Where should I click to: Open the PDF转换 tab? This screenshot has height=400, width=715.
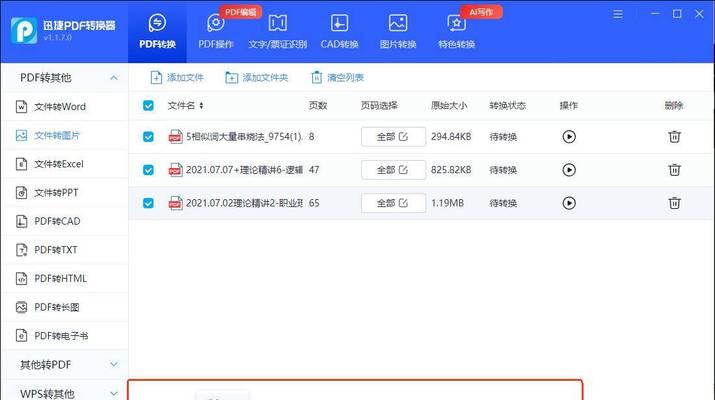[x=157, y=31]
